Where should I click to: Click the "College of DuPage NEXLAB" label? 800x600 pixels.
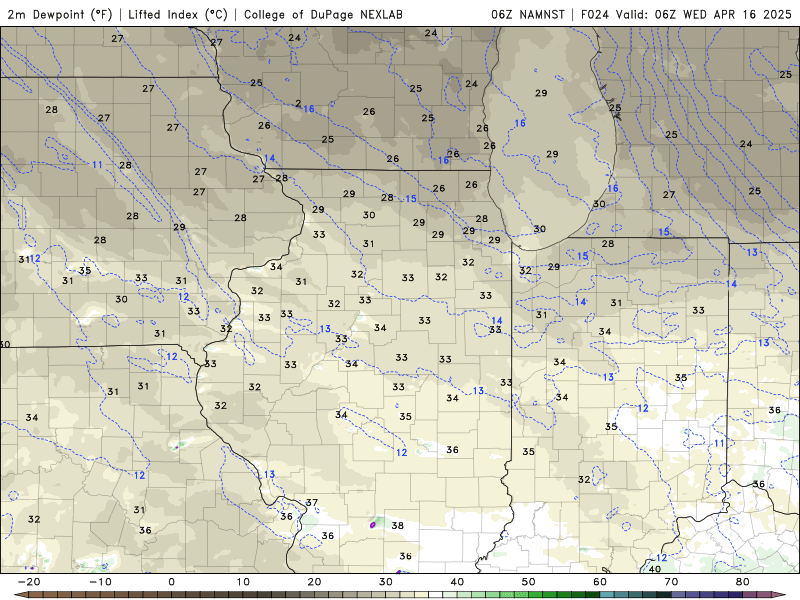[x=323, y=14]
